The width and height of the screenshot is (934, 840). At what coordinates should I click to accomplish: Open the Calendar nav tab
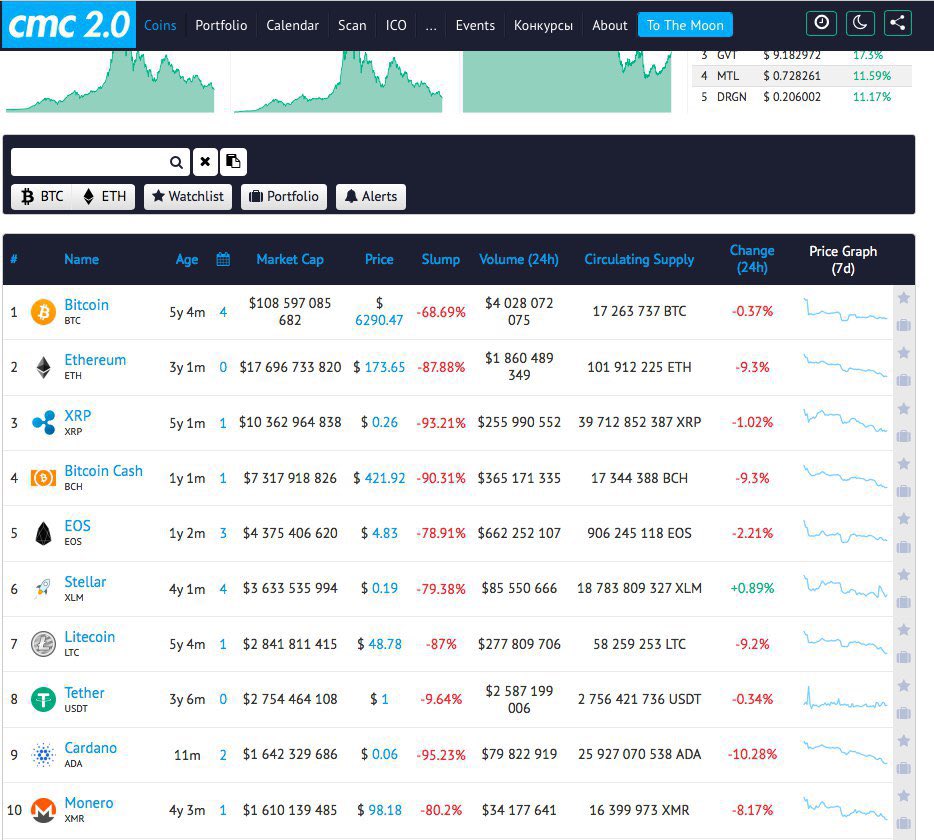(x=292, y=25)
